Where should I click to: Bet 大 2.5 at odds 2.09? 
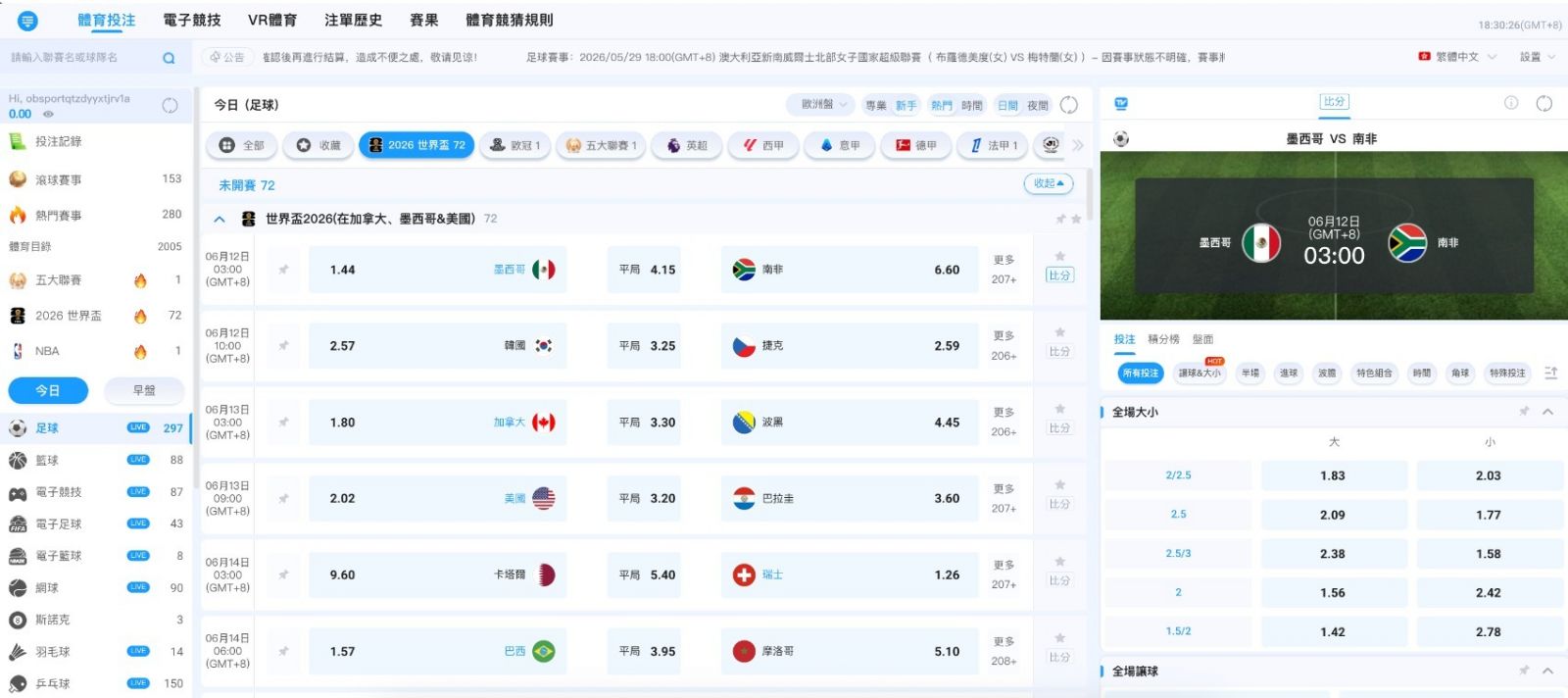tap(1333, 515)
